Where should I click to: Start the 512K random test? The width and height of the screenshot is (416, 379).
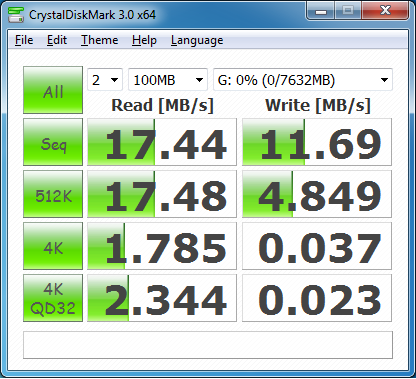pos(53,194)
